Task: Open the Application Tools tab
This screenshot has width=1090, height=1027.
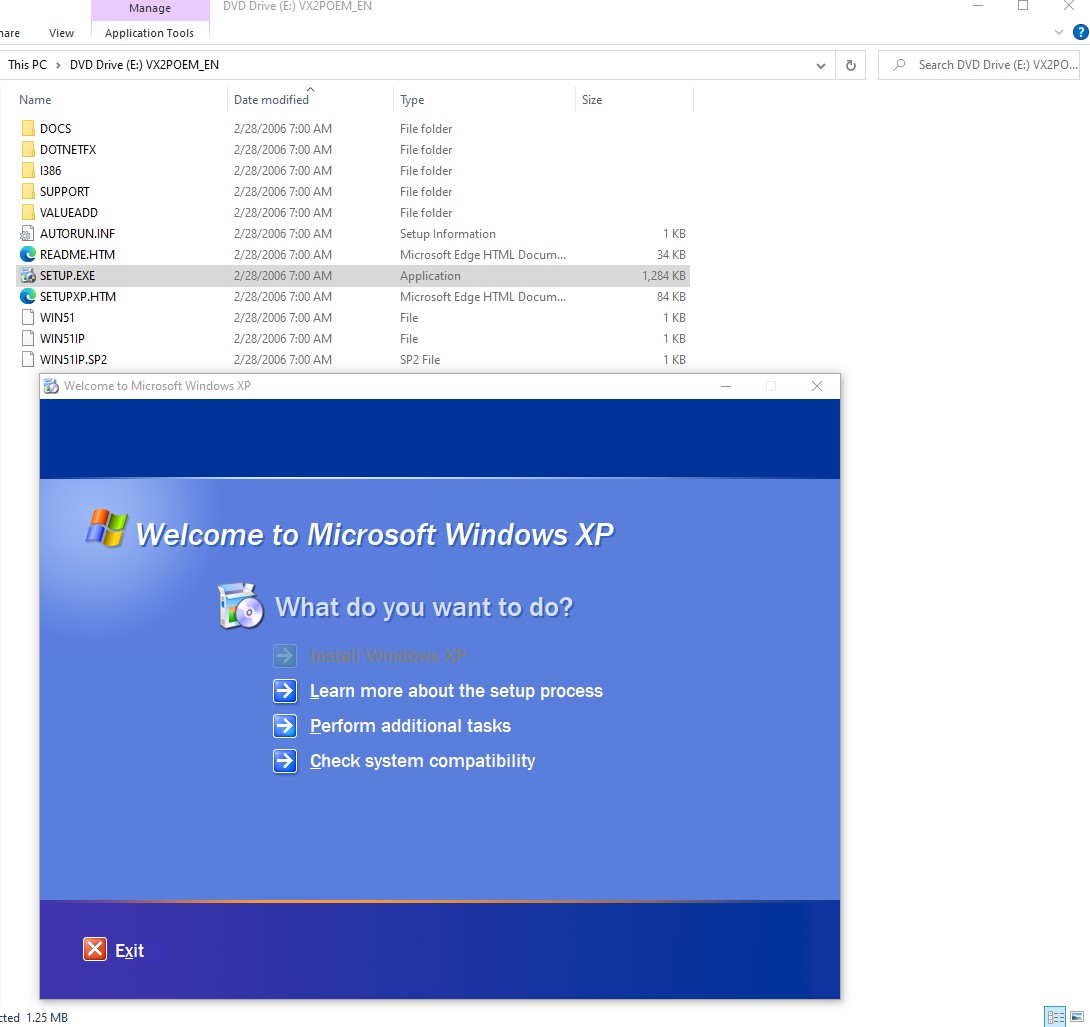Action: point(149,33)
